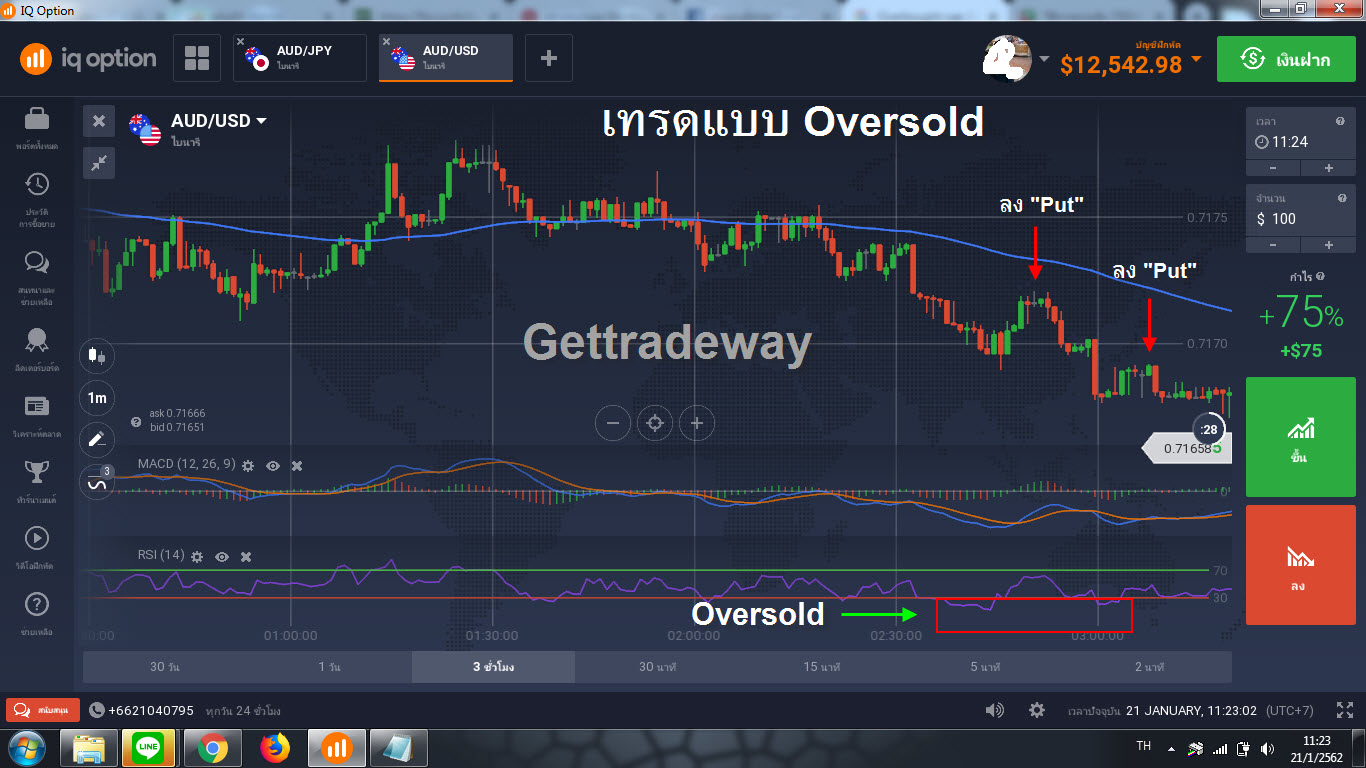Close the AUD/USD chart panel X
The width and height of the screenshot is (1366, 768).
pos(99,121)
